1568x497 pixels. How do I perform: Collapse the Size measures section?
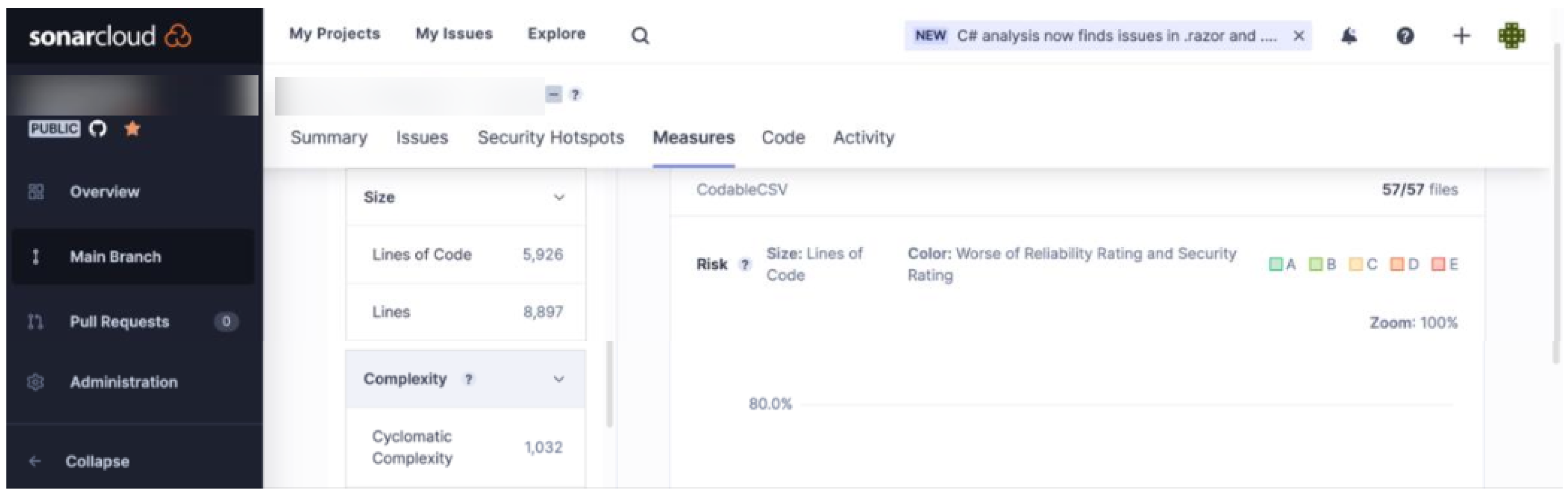(x=559, y=197)
